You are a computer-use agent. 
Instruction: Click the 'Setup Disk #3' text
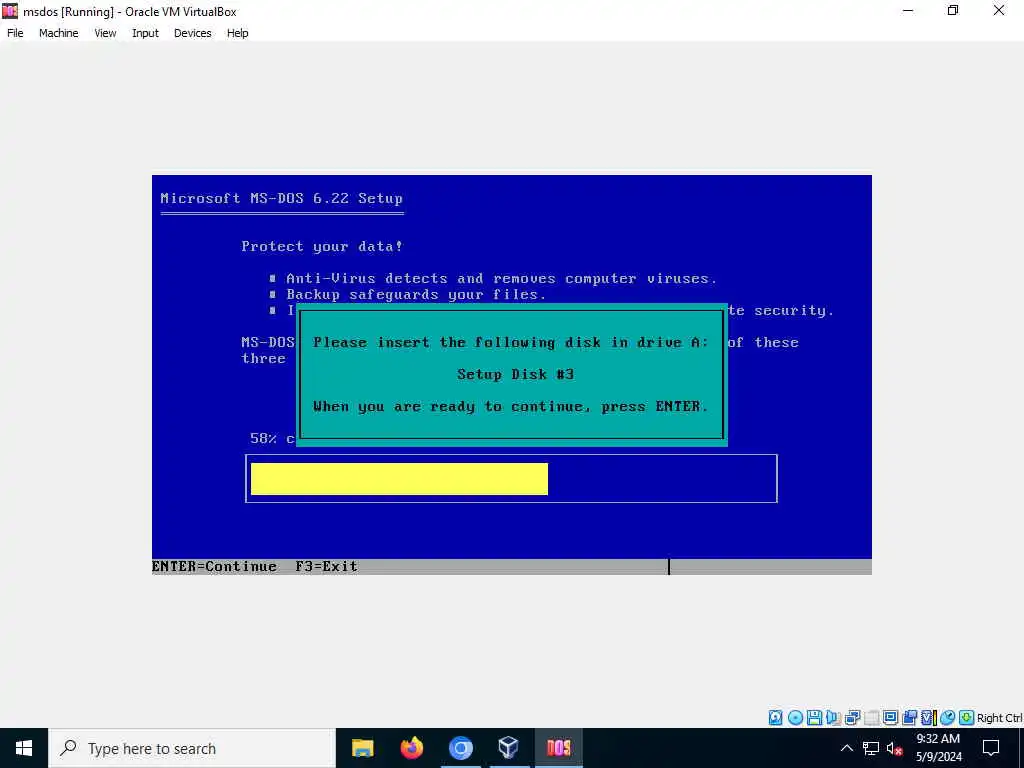click(515, 374)
